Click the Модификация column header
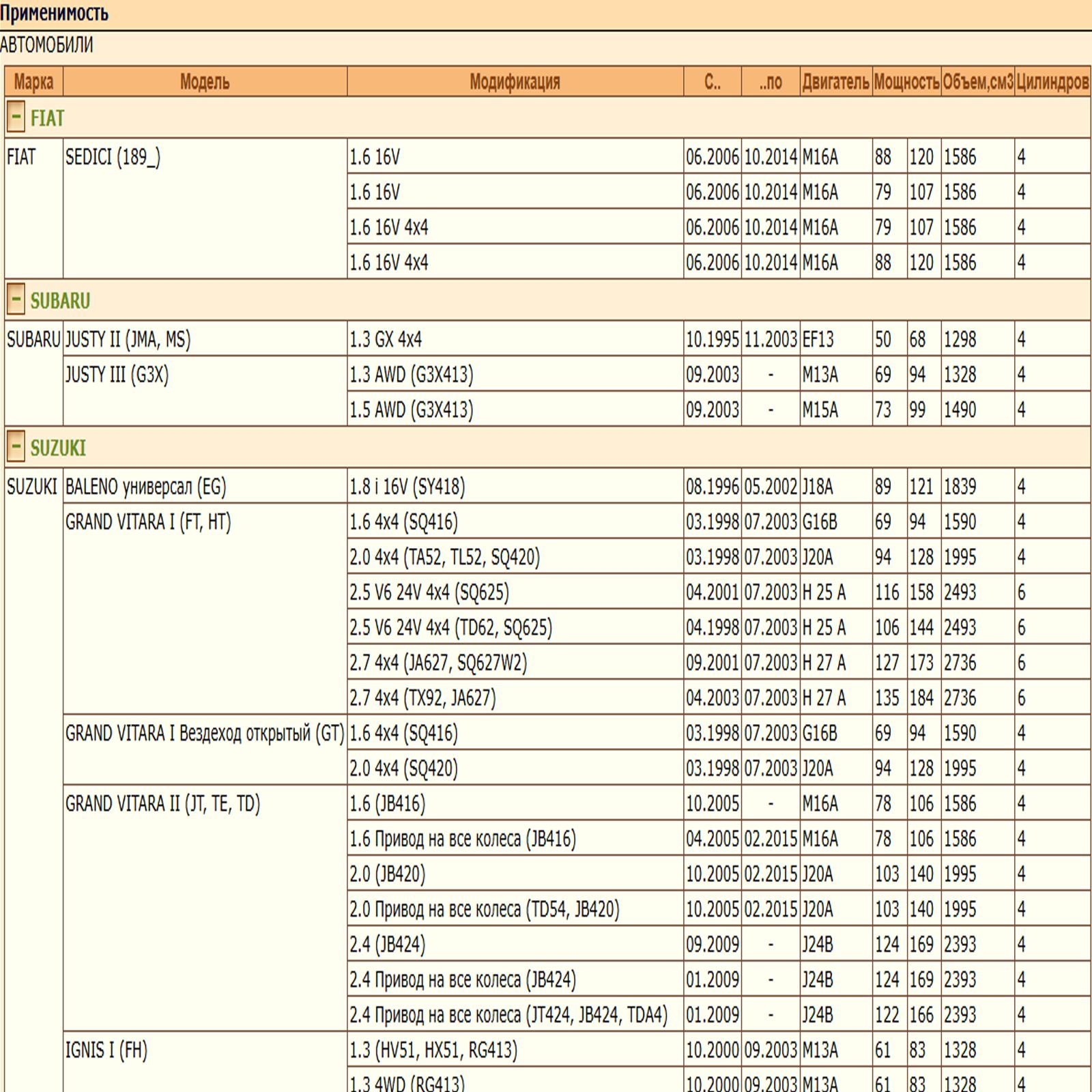The height and width of the screenshot is (1092, 1092). click(515, 82)
